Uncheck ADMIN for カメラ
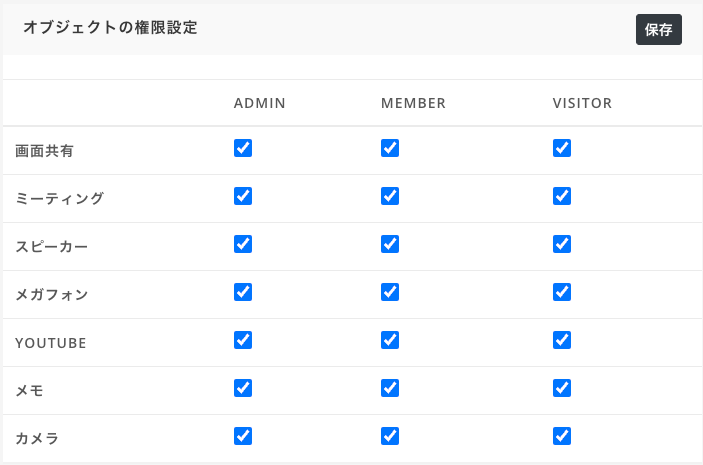703x465 pixels. 243,436
